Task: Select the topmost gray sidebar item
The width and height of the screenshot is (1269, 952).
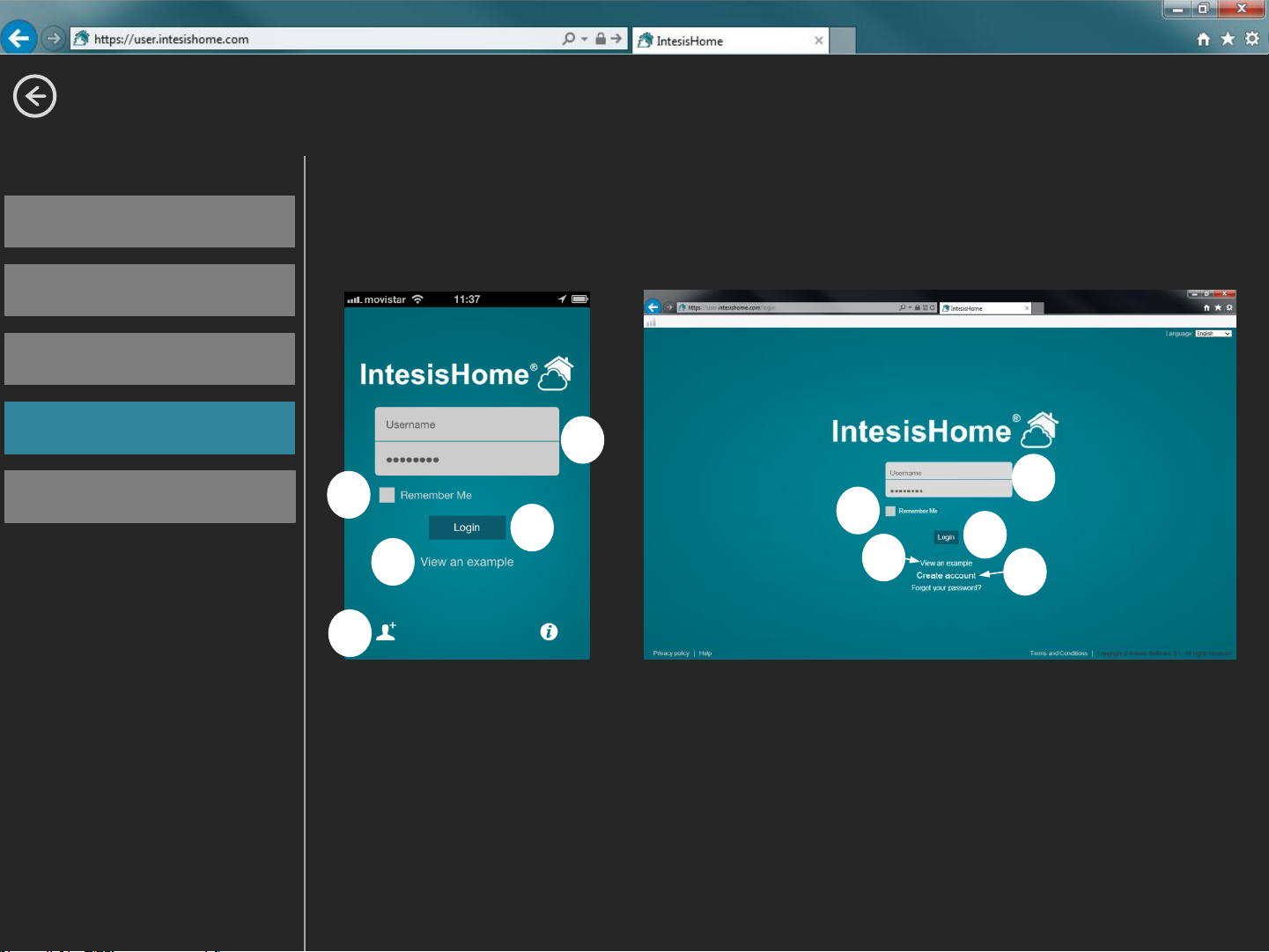Action: coord(150,221)
